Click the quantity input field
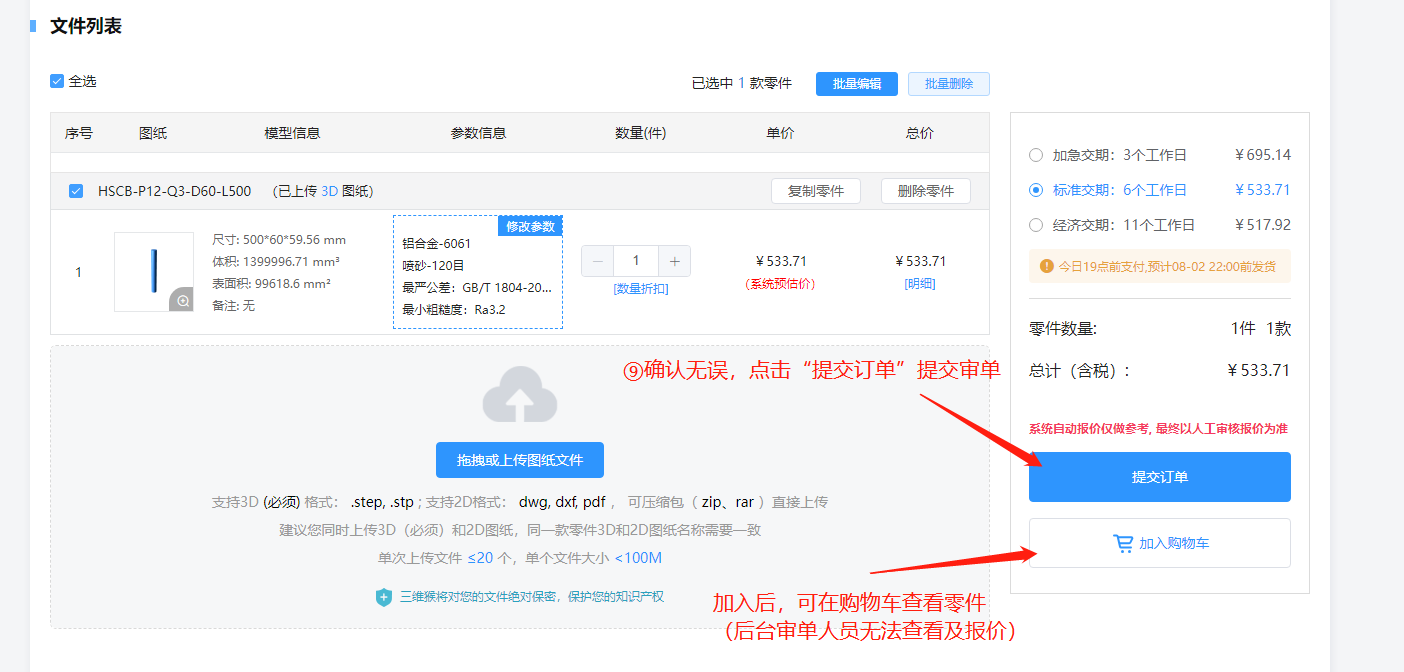Image resolution: width=1404 pixels, height=672 pixels. (636, 261)
